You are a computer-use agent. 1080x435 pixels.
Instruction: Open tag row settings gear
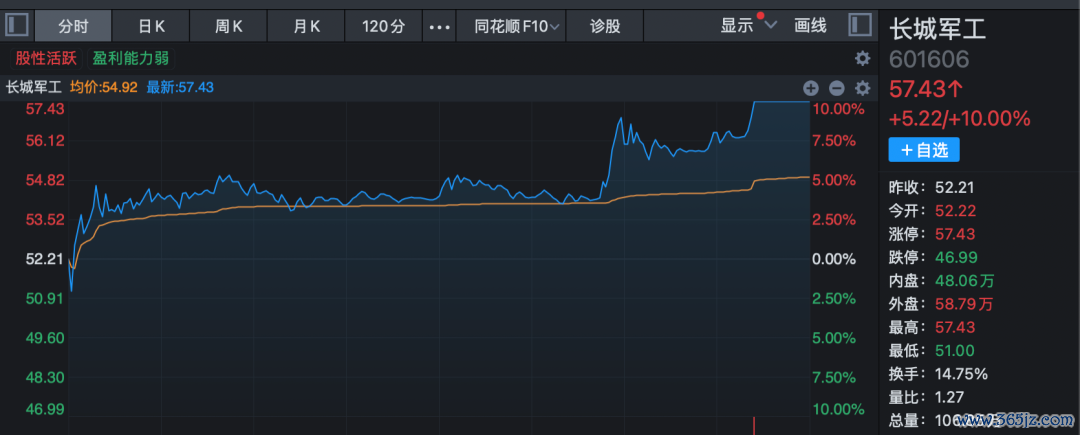coord(862,59)
